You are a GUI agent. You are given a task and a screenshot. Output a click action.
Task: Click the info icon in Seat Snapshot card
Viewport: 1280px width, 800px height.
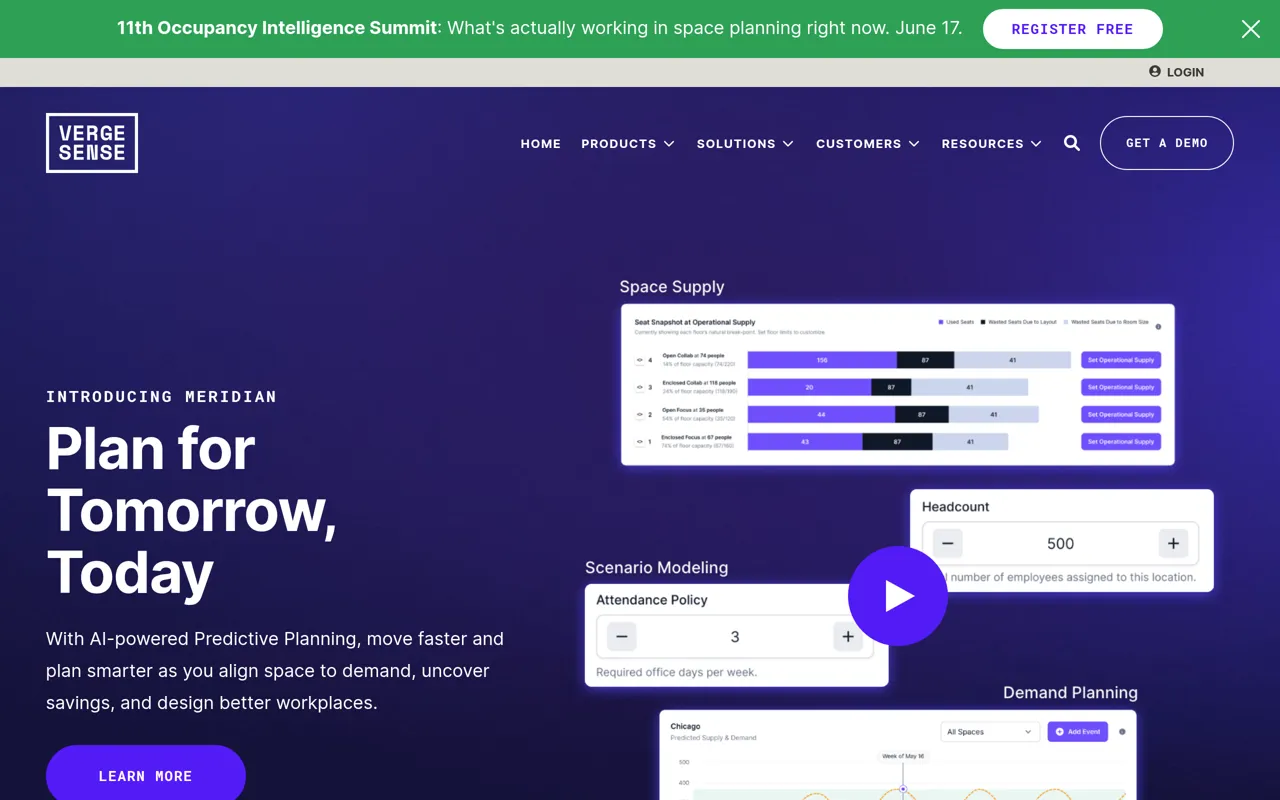1158,326
